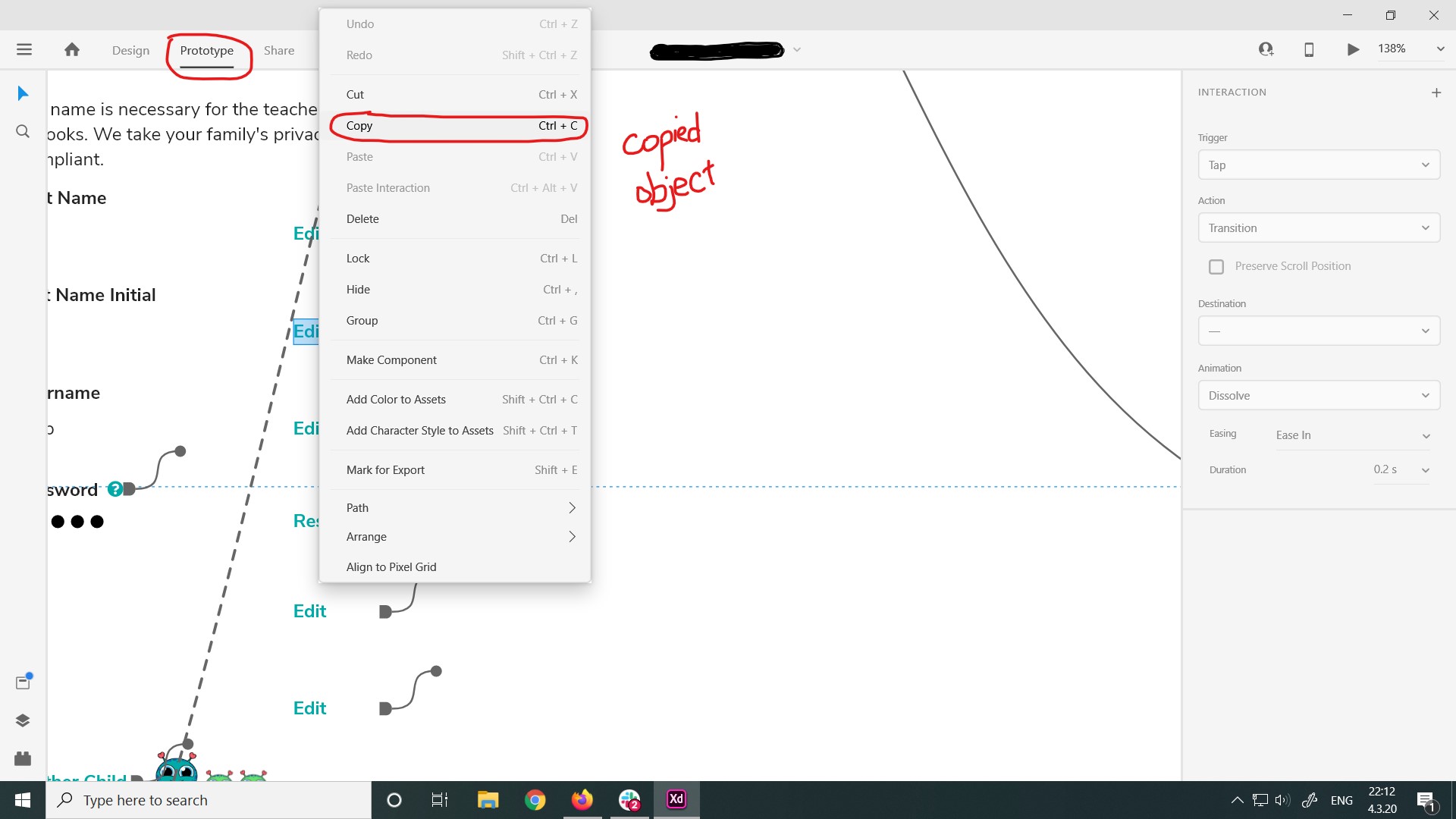Open Mobile Preview via phone icon
This screenshot has width=1456, height=819.
[1308, 49]
